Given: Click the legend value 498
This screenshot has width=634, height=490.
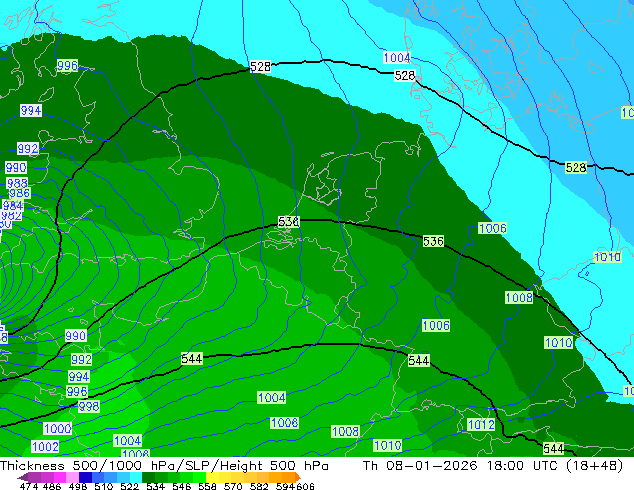Looking at the screenshot, I should pyautogui.click(x=76, y=486).
